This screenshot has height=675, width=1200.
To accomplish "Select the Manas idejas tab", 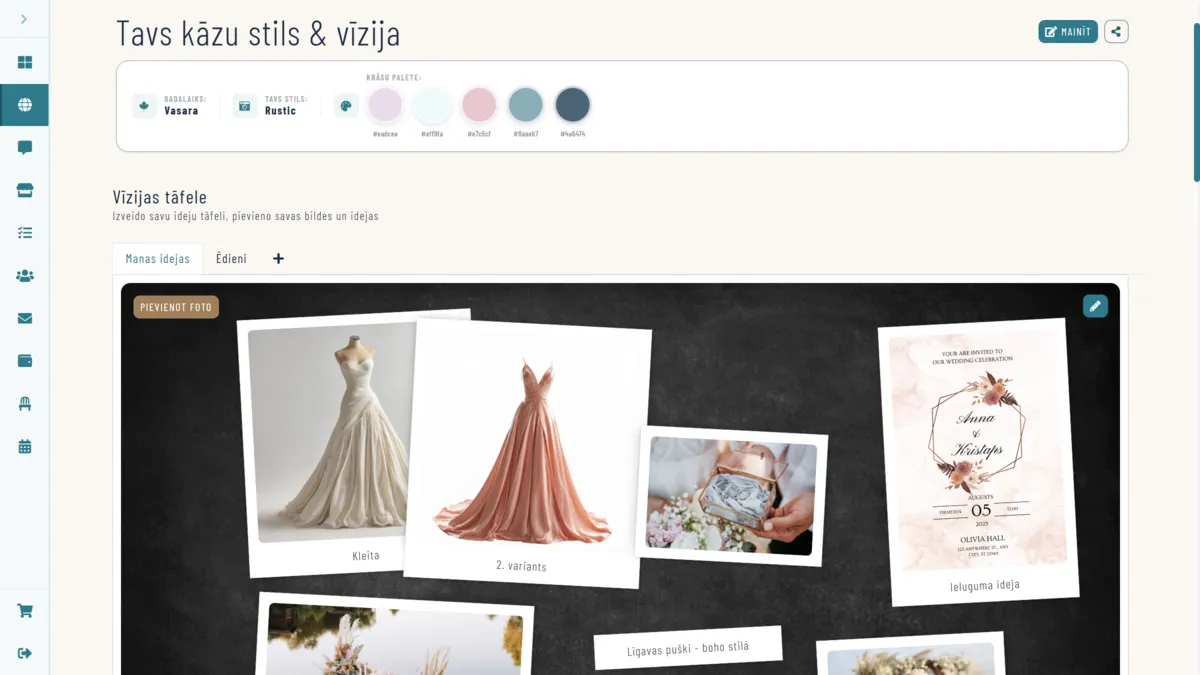I will click(x=157, y=259).
